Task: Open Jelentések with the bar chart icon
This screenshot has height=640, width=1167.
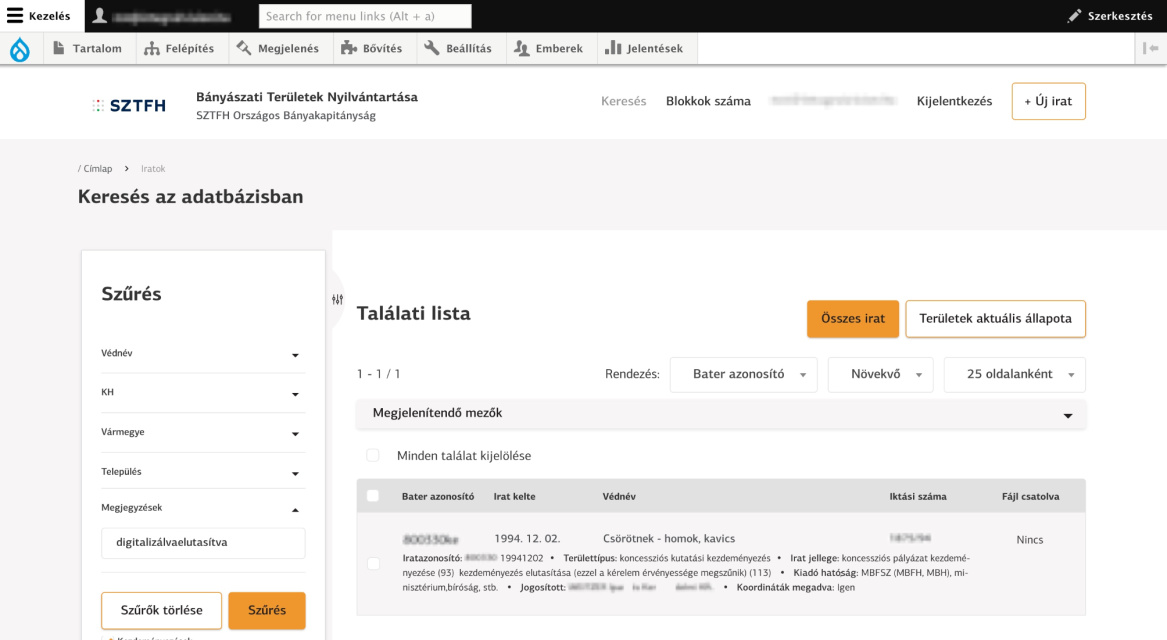Action: click(612, 47)
